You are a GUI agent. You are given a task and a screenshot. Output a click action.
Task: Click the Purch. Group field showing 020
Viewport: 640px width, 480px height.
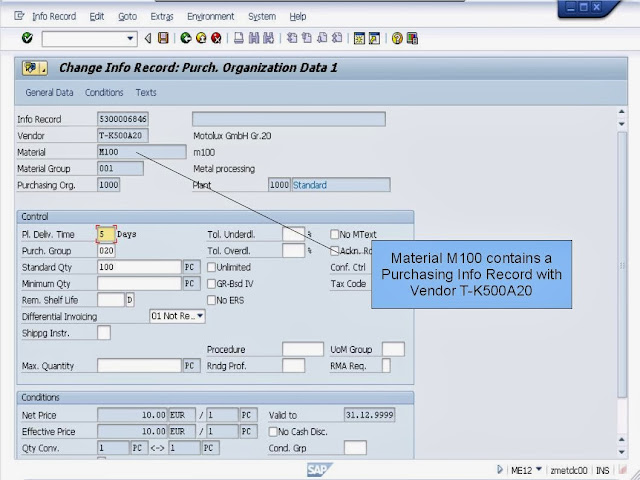coord(106,251)
